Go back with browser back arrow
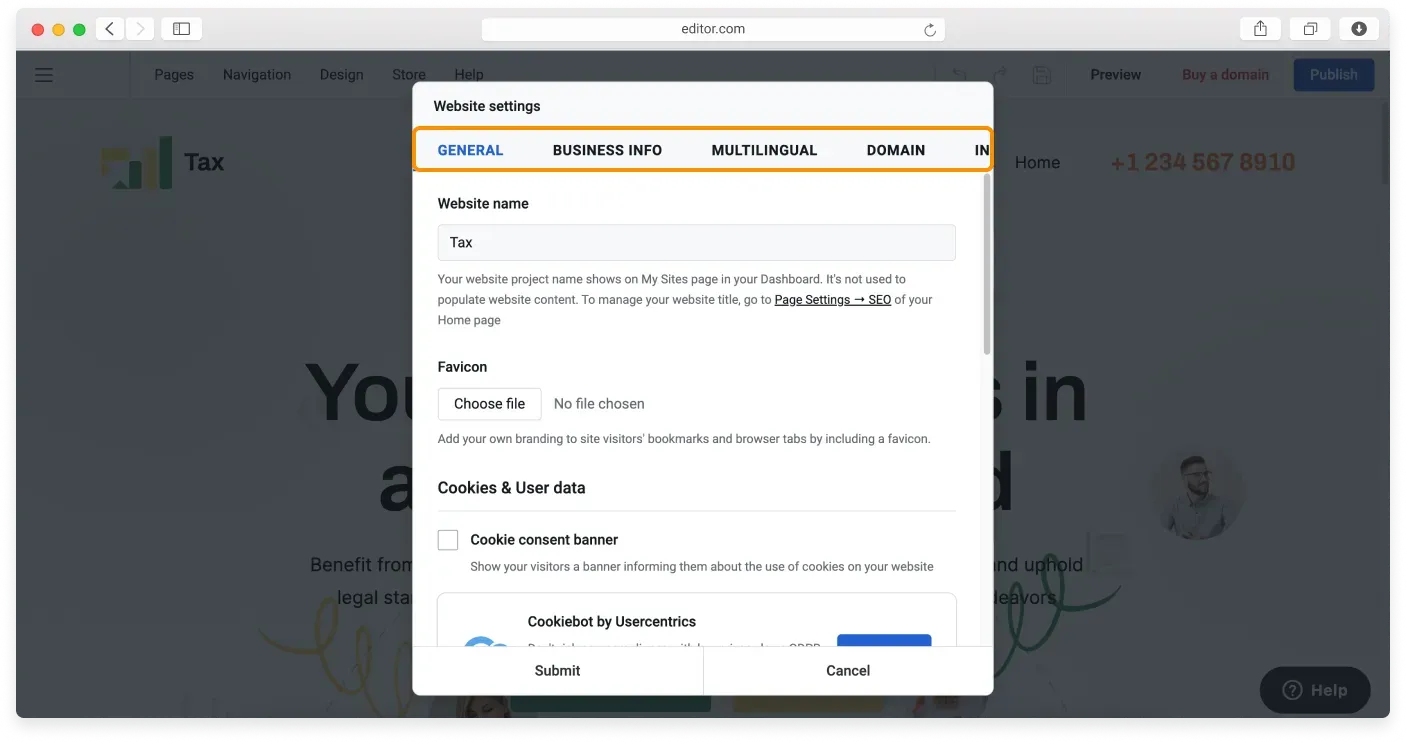Screen dimensions: 1406x742 click(110, 29)
